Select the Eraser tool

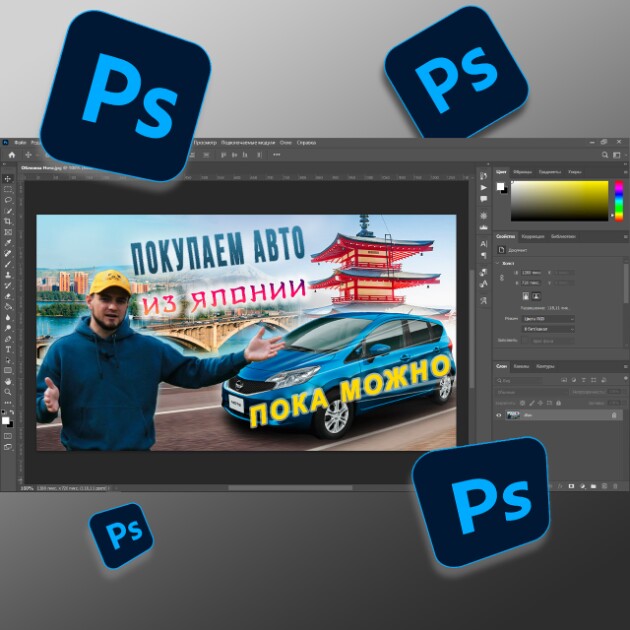coord(8,296)
